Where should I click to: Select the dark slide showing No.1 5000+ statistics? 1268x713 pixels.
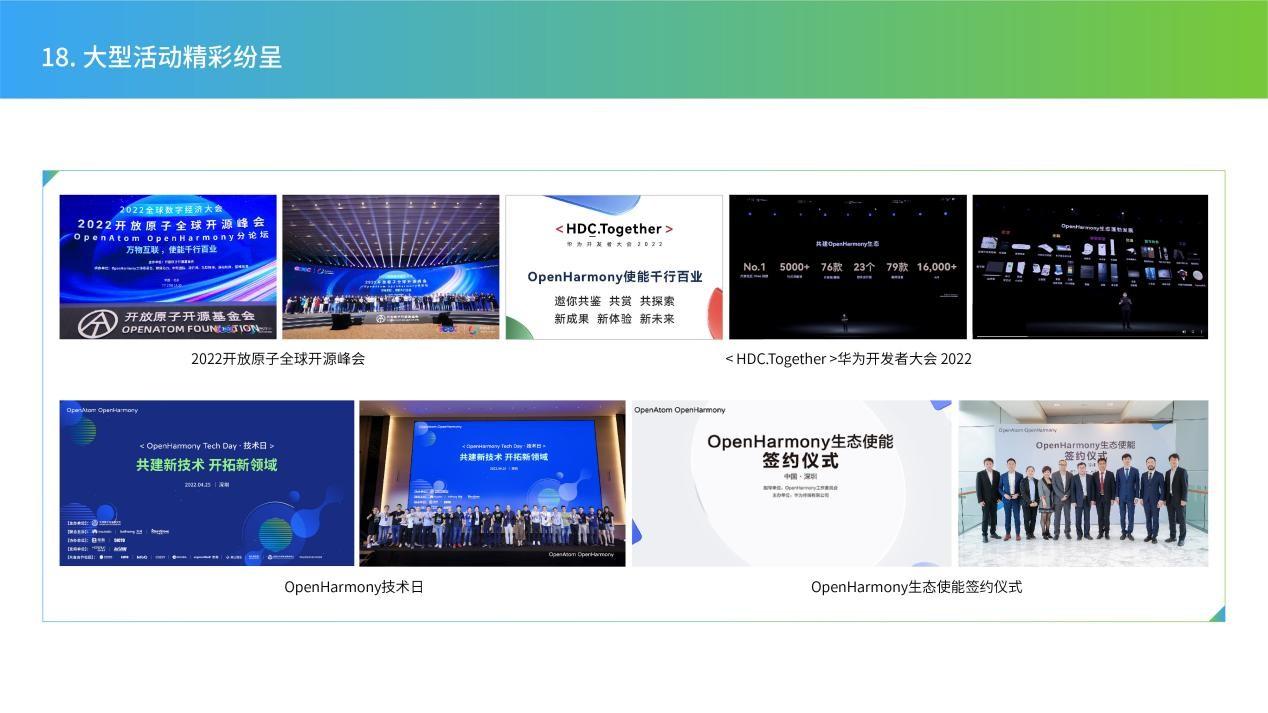click(x=848, y=267)
